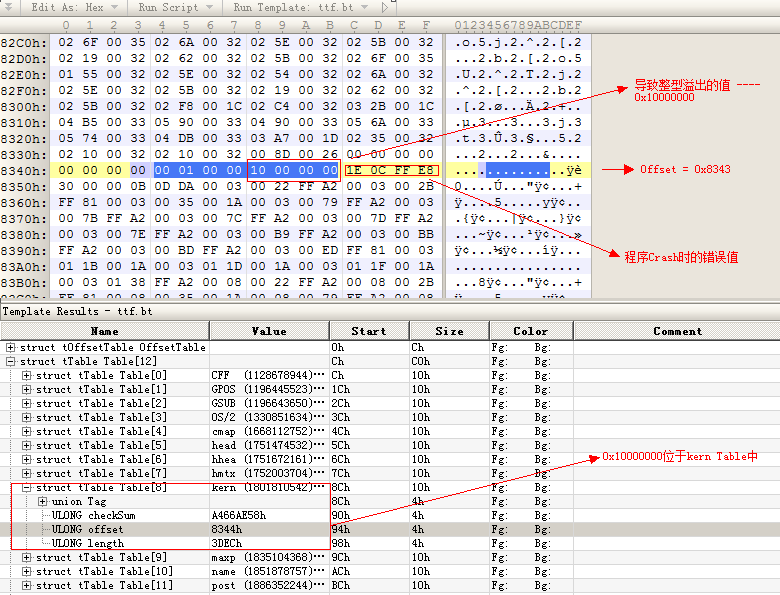Expand Table[2] GSUB struct node
Screen dimensions: 780x595
[x=26, y=403]
